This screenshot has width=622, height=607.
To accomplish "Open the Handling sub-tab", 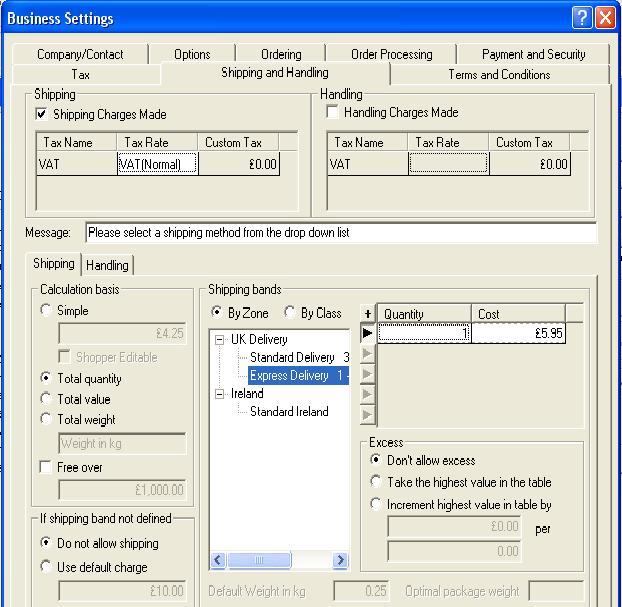I will click(x=107, y=265).
